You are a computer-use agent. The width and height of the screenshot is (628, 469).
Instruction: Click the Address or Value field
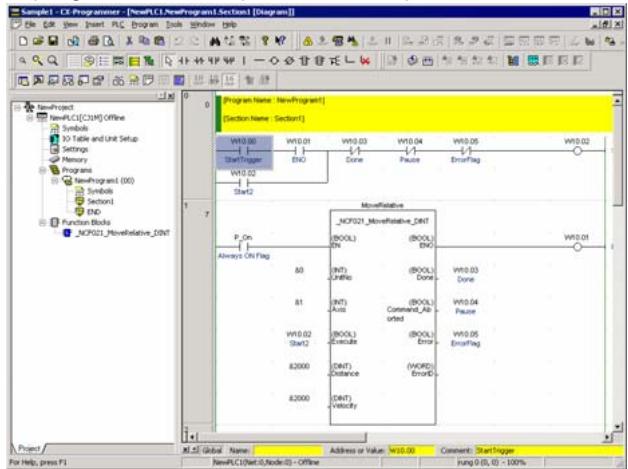pyautogui.click(x=411, y=451)
